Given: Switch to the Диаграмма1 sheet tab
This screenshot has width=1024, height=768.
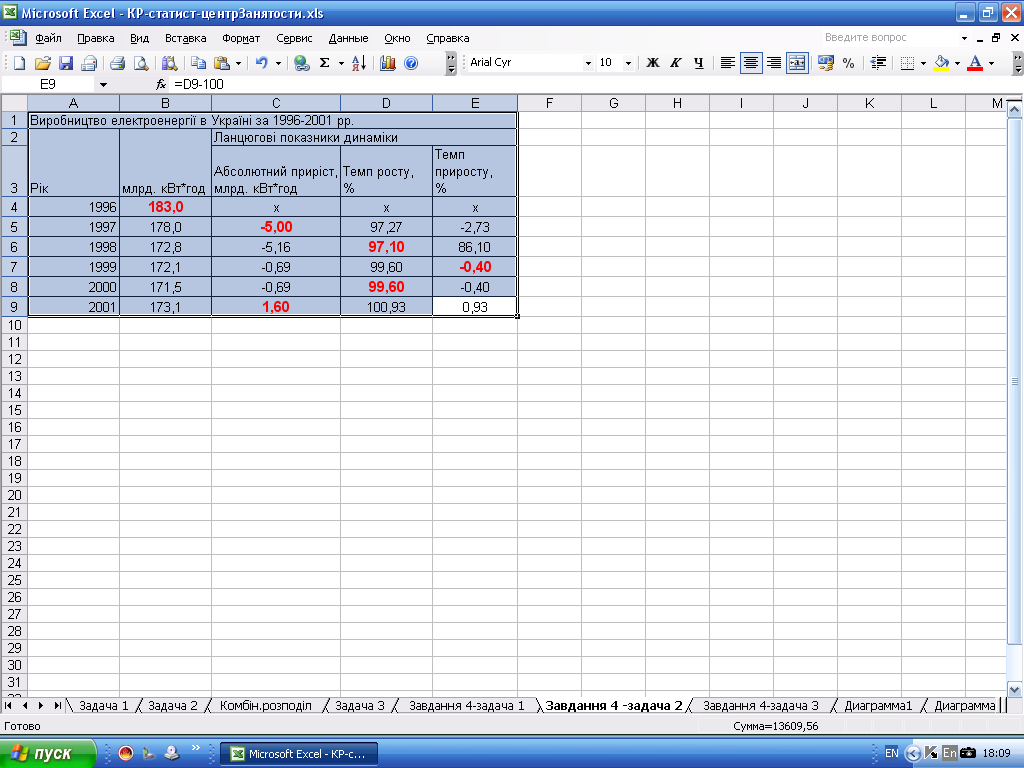Looking at the screenshot, I should [878, 705].
